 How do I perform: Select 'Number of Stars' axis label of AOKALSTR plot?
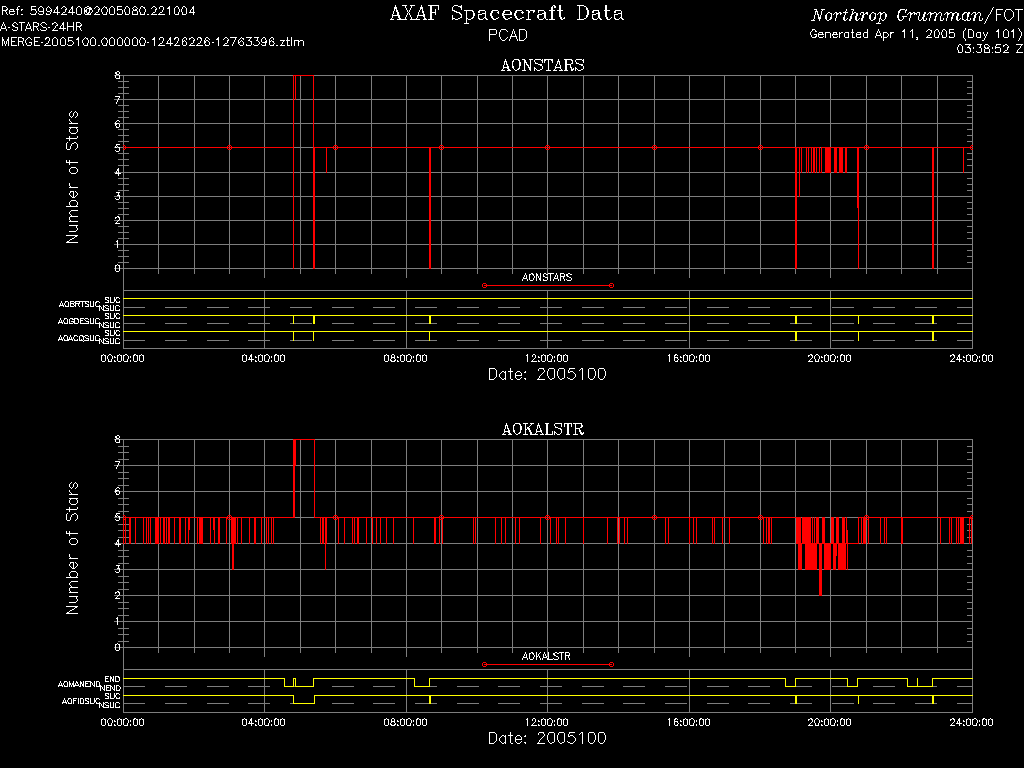point(72,548)
